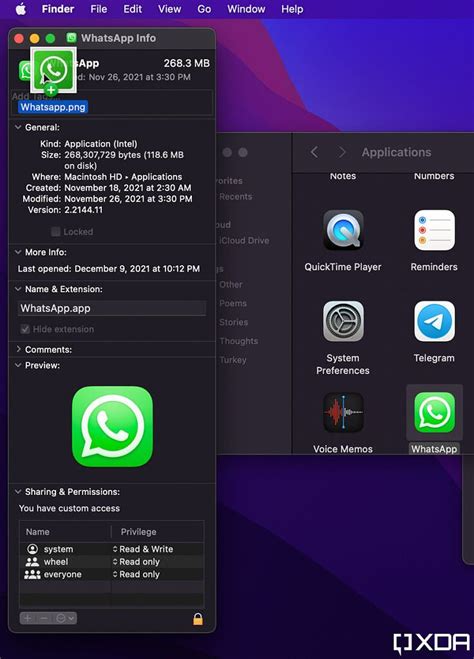This screenshot has width=474, height=659.
Task: Click the WhatsApp icon in Info title bar
Action: click(72, 38)
